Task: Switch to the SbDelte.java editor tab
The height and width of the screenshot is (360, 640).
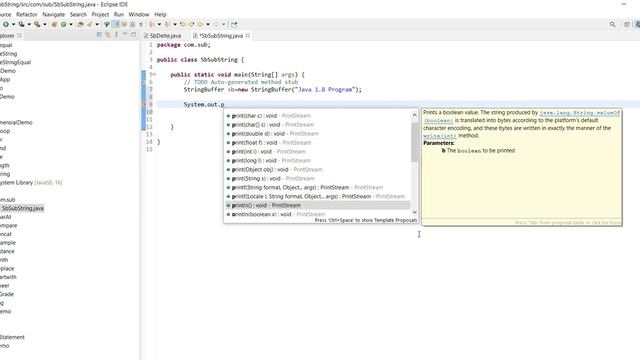Action: tap(162, 36)
